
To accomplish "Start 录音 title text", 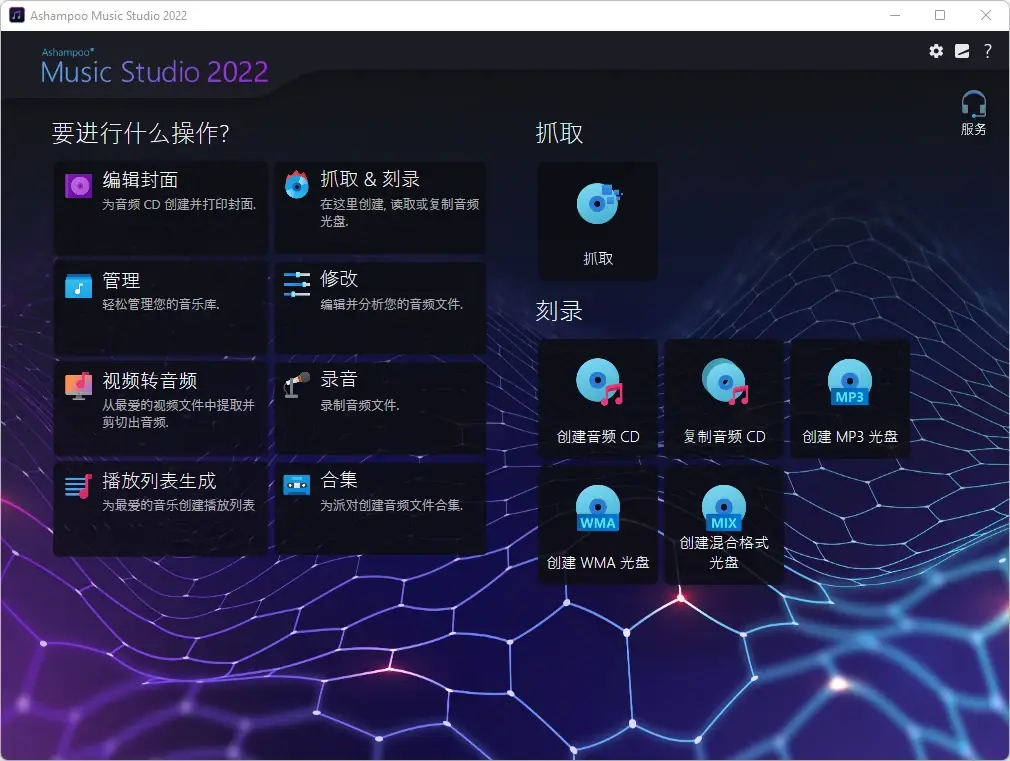I will (339, 379).
